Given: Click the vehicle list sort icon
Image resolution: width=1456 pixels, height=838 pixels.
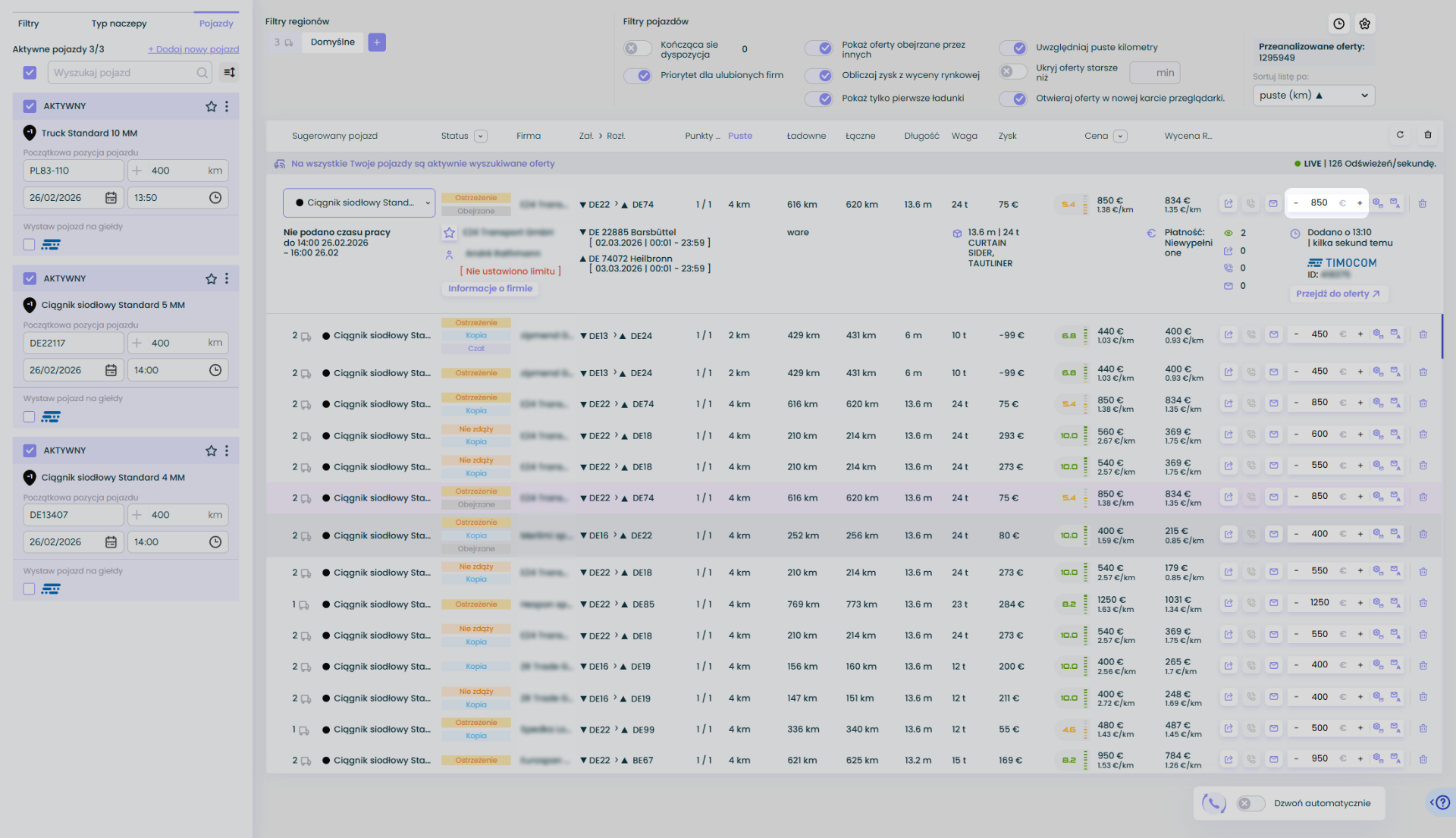Looking at the screenshot, I should click(x=229, y=73).
